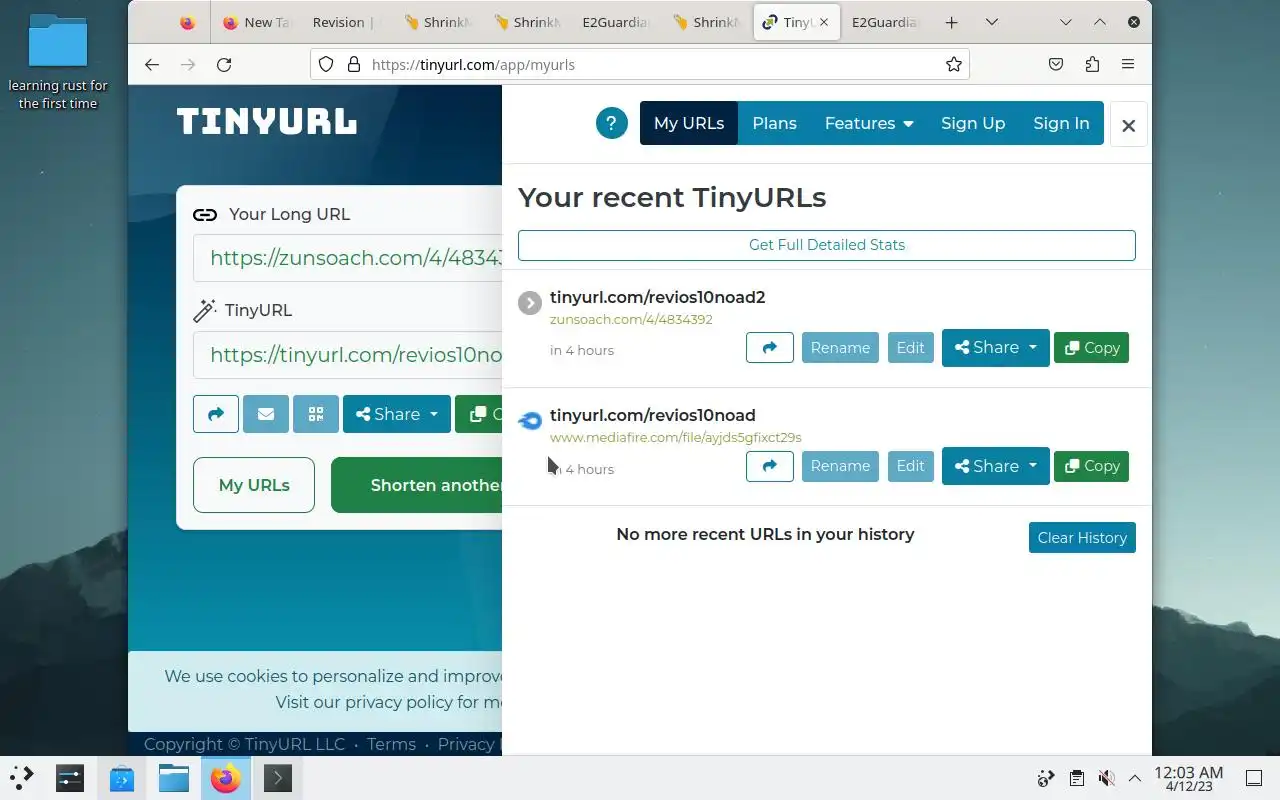This screenshot has height=800, width=1280.
Task: Click the browser address bar
Action: tap(640, 64)
